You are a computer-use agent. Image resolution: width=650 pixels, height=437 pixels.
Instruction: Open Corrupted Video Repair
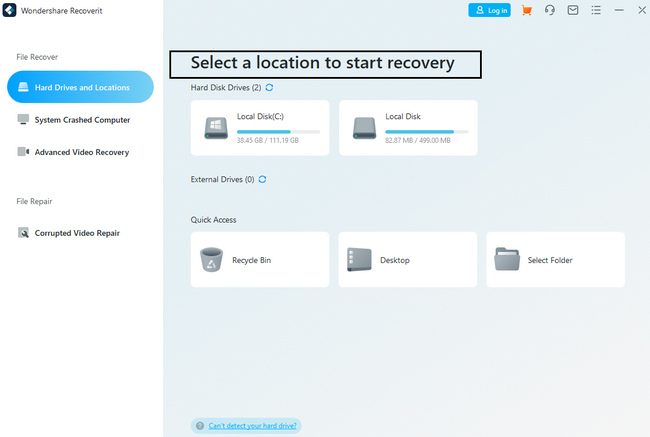pos(80,233)
